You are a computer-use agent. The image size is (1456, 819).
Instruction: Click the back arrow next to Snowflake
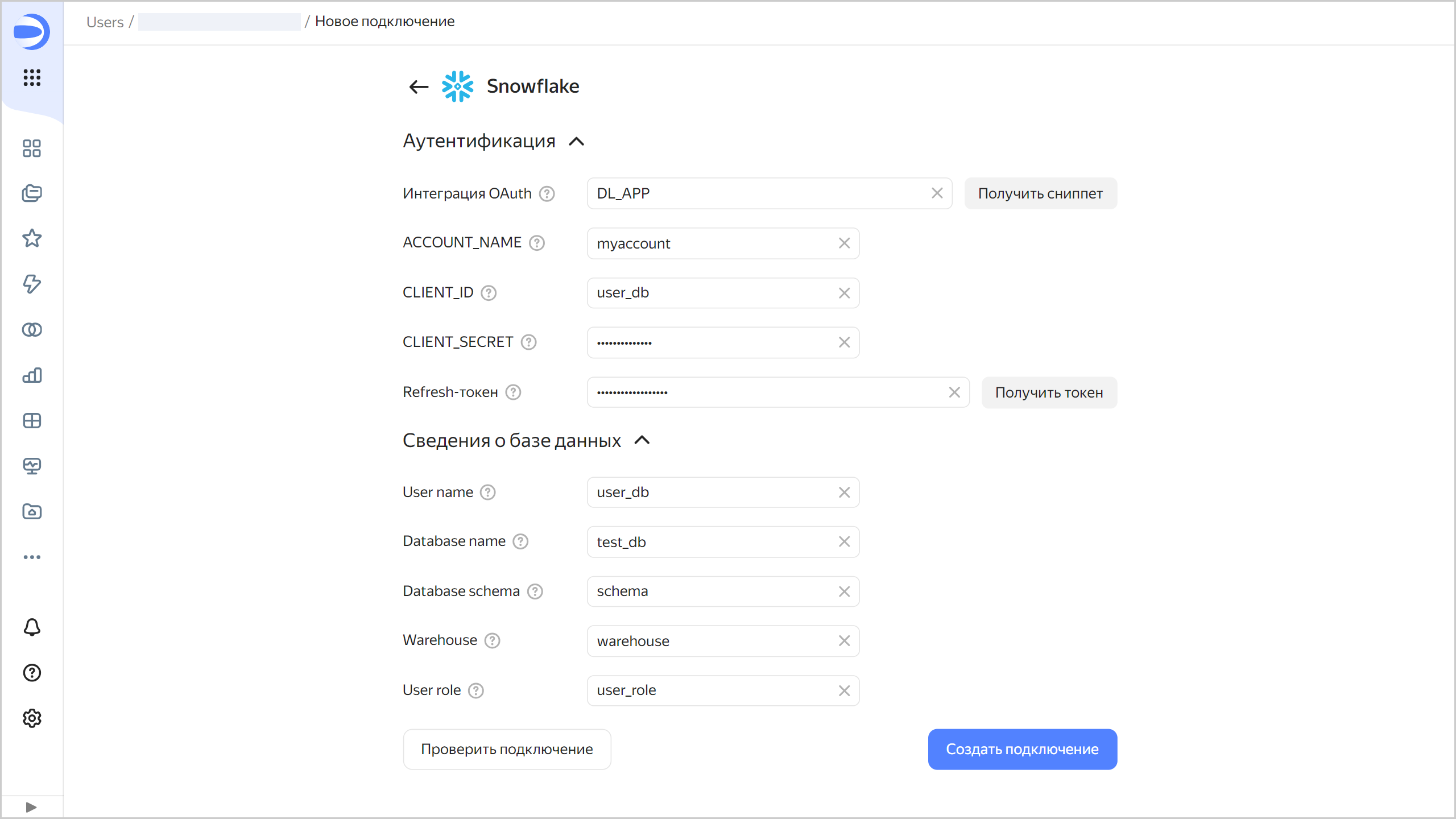[419, 86]
